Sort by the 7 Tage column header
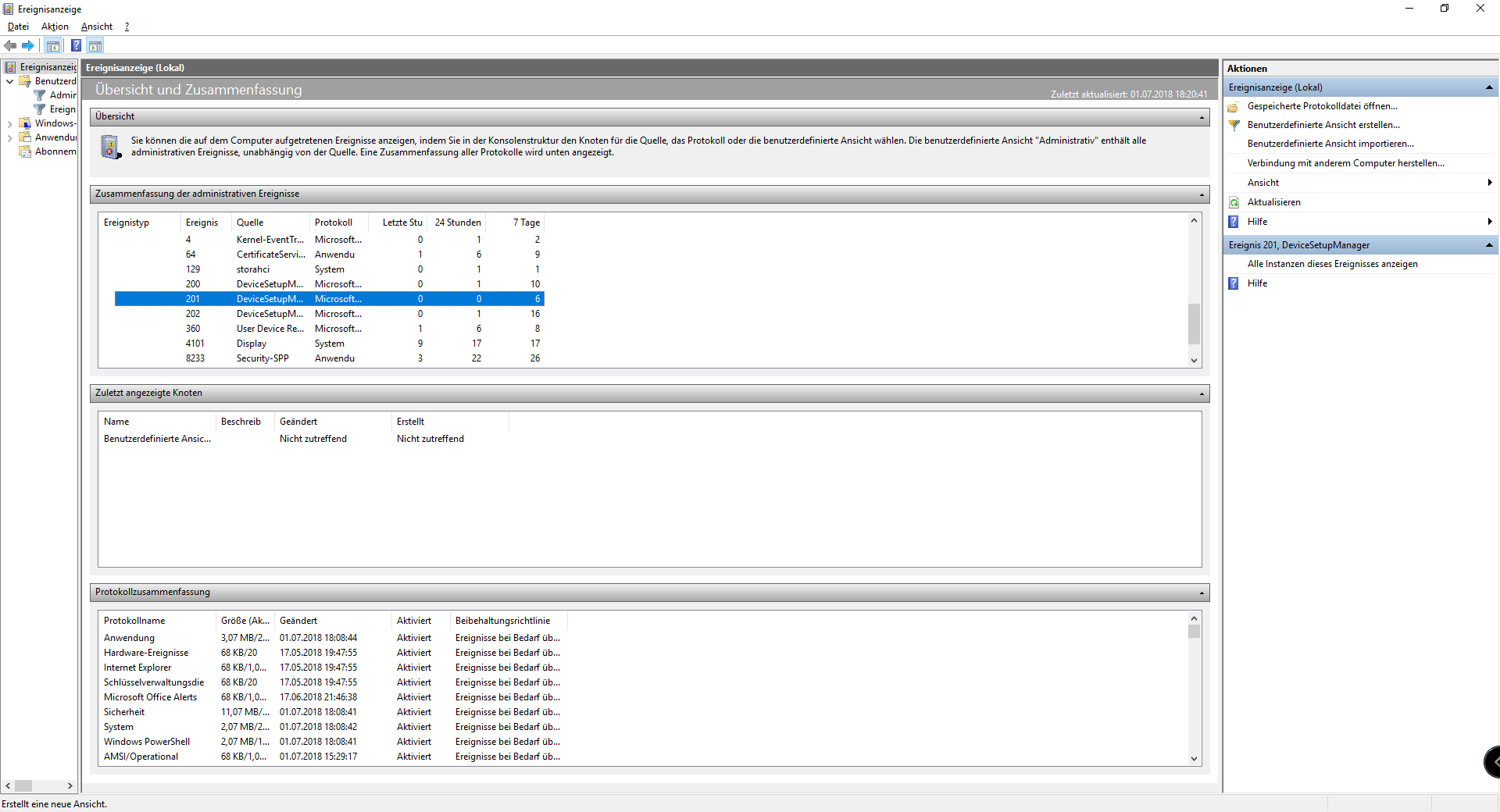Image resolution: width=1500 pixels, height=812 pixels. [x=515, y=223]
